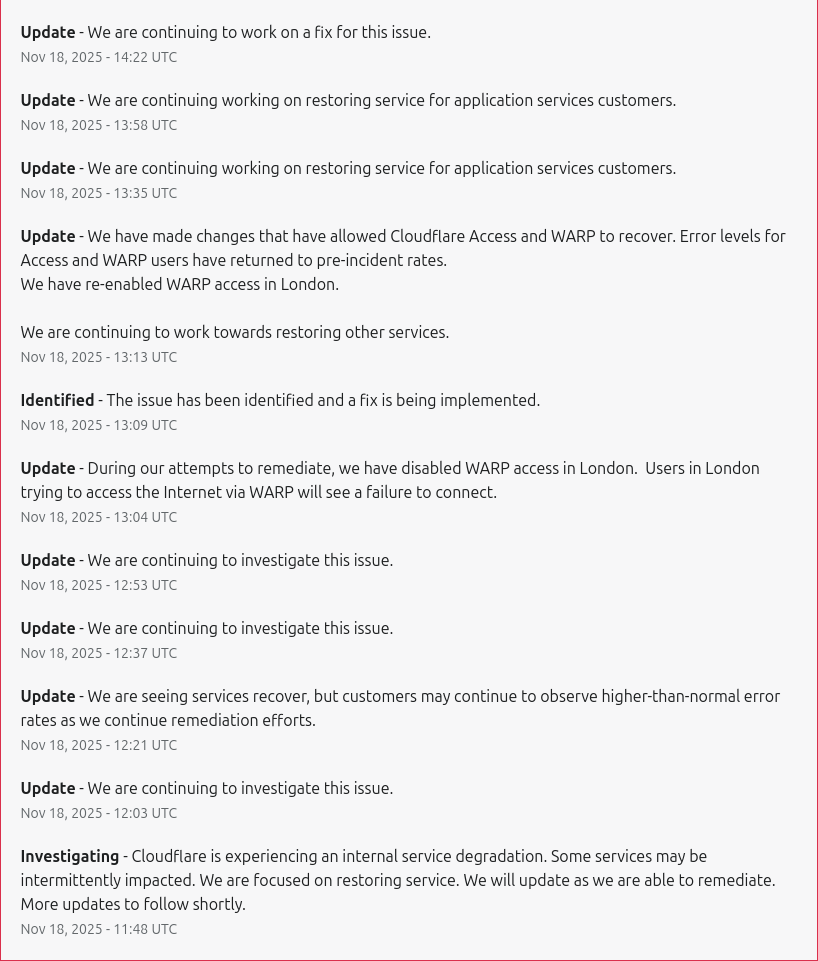Click the 12:53 UTC timestamp
The image size is (818, 961).
click(99, 585)
